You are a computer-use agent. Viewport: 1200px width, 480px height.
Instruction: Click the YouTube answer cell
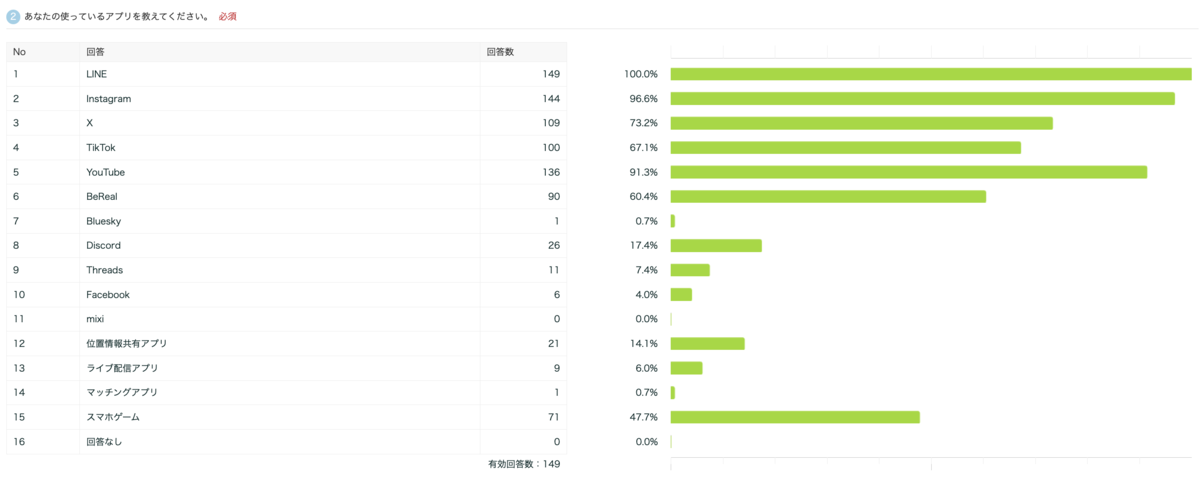[x=106, y=172]
